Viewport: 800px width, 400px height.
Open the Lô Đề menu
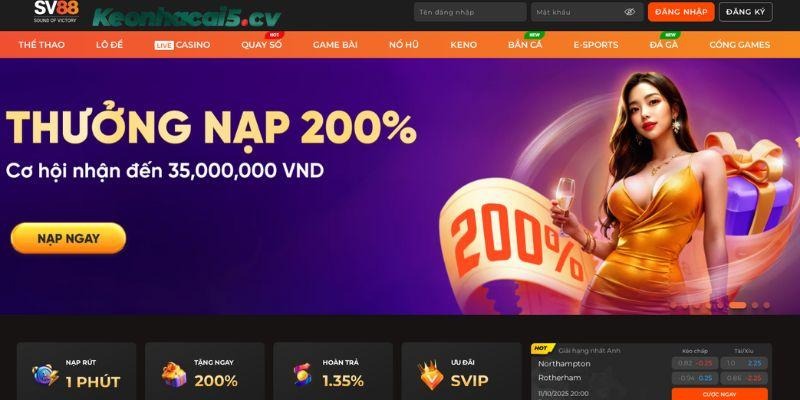[109, 45]
